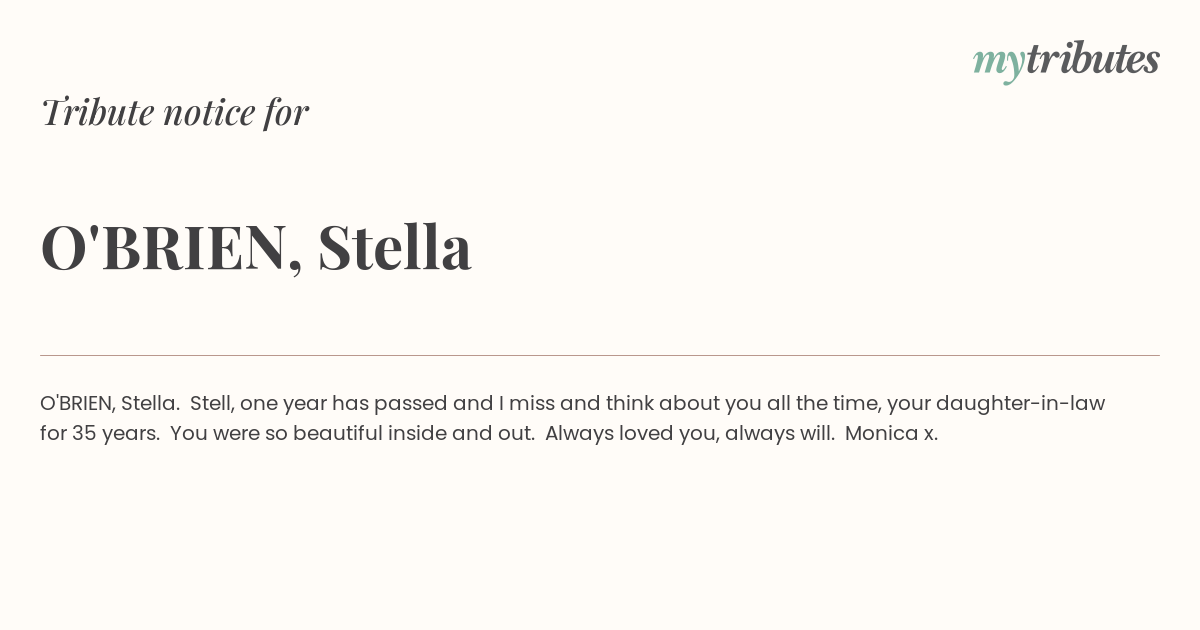Click "O'BRIEN, Stella." at start of paragraph

tap(110, 403)
